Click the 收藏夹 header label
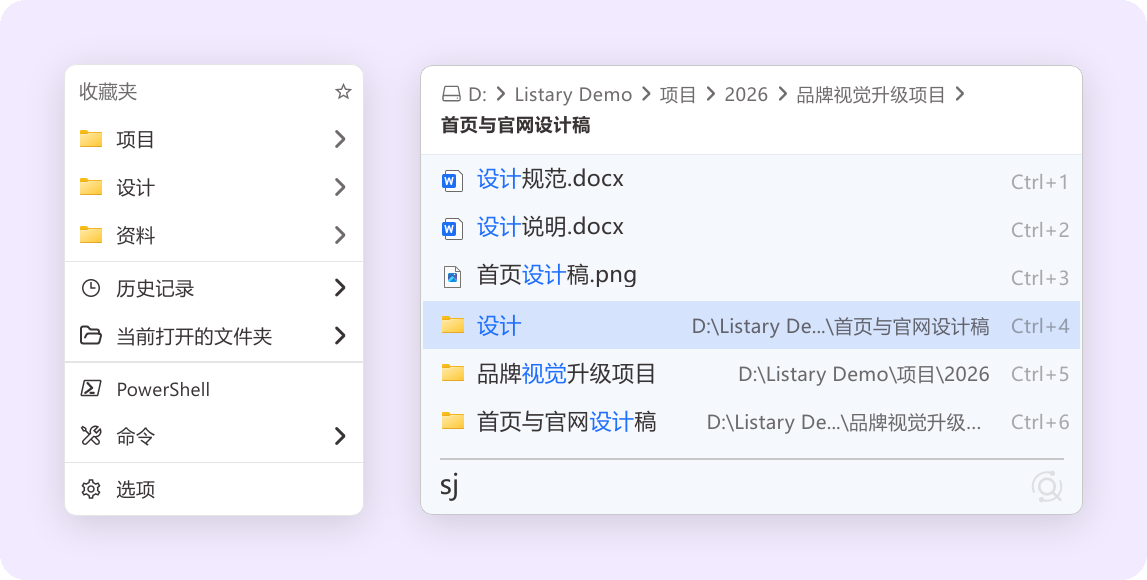 coord(108,91)
